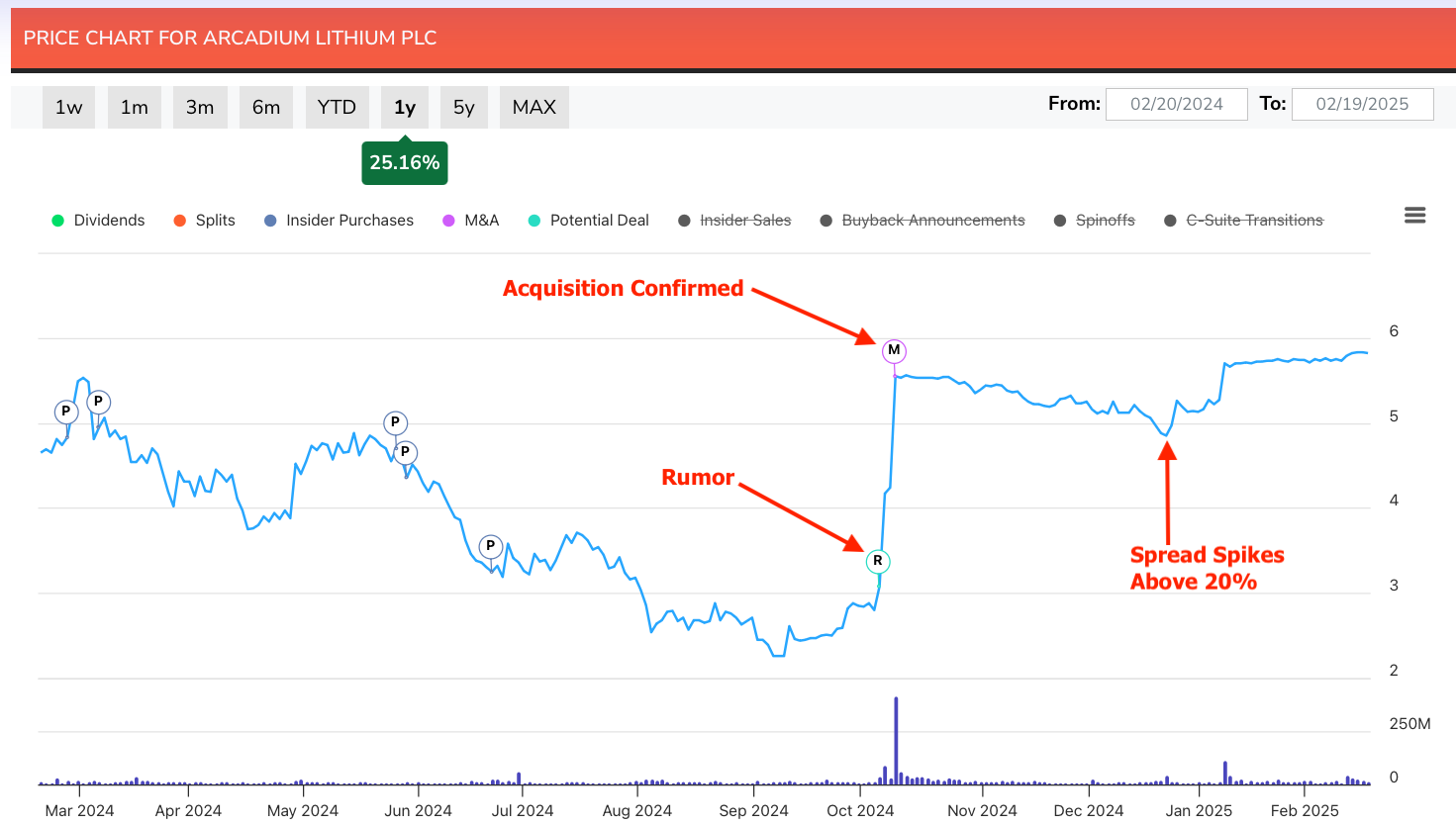1456x826 pixels.
Task: Click the R rumor marker
Action: (x=878, y=561)
